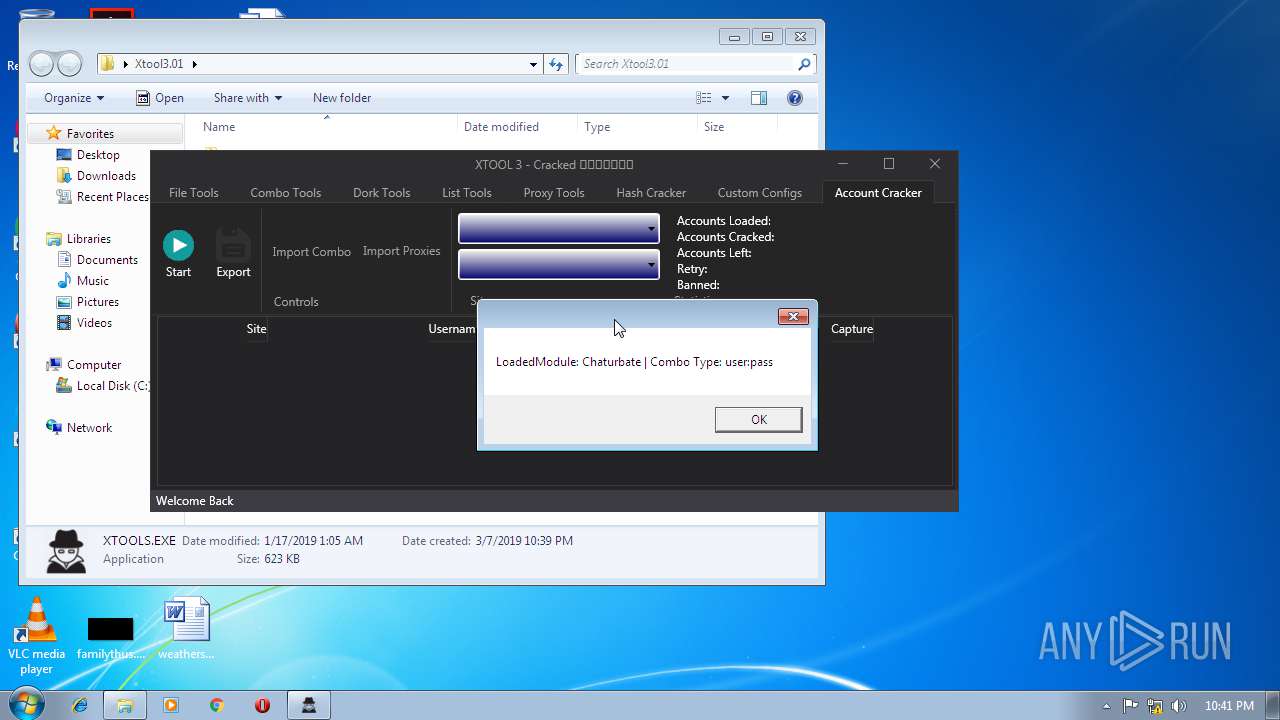Click the Action Center flag tray icon
This screenshot has height=720, width=1280.
point(1131,705)
